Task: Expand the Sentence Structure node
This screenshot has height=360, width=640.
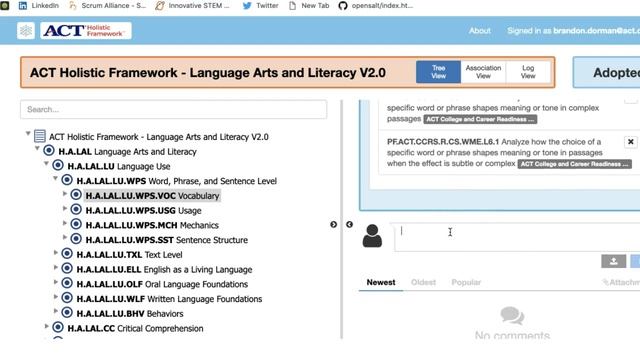Action: click(x=64, y=237)
